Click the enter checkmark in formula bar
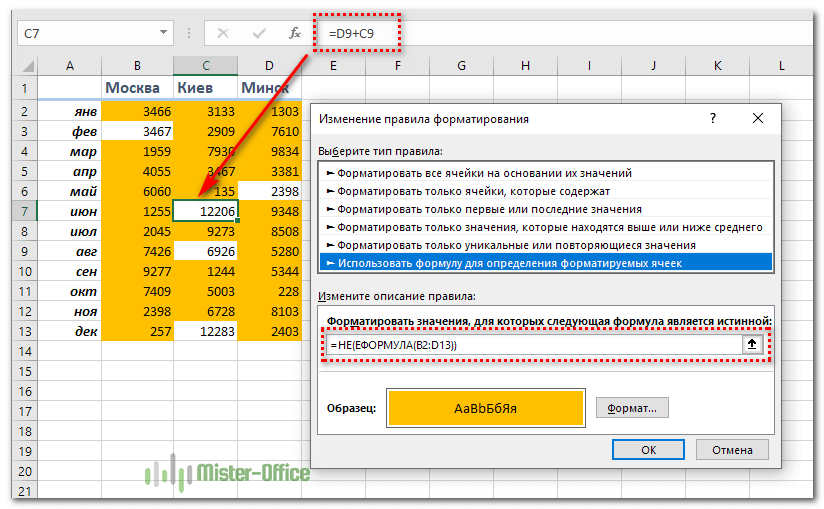The width and height of the screenshot is (824, 509). pyautogui.click(x=260, y=33)
